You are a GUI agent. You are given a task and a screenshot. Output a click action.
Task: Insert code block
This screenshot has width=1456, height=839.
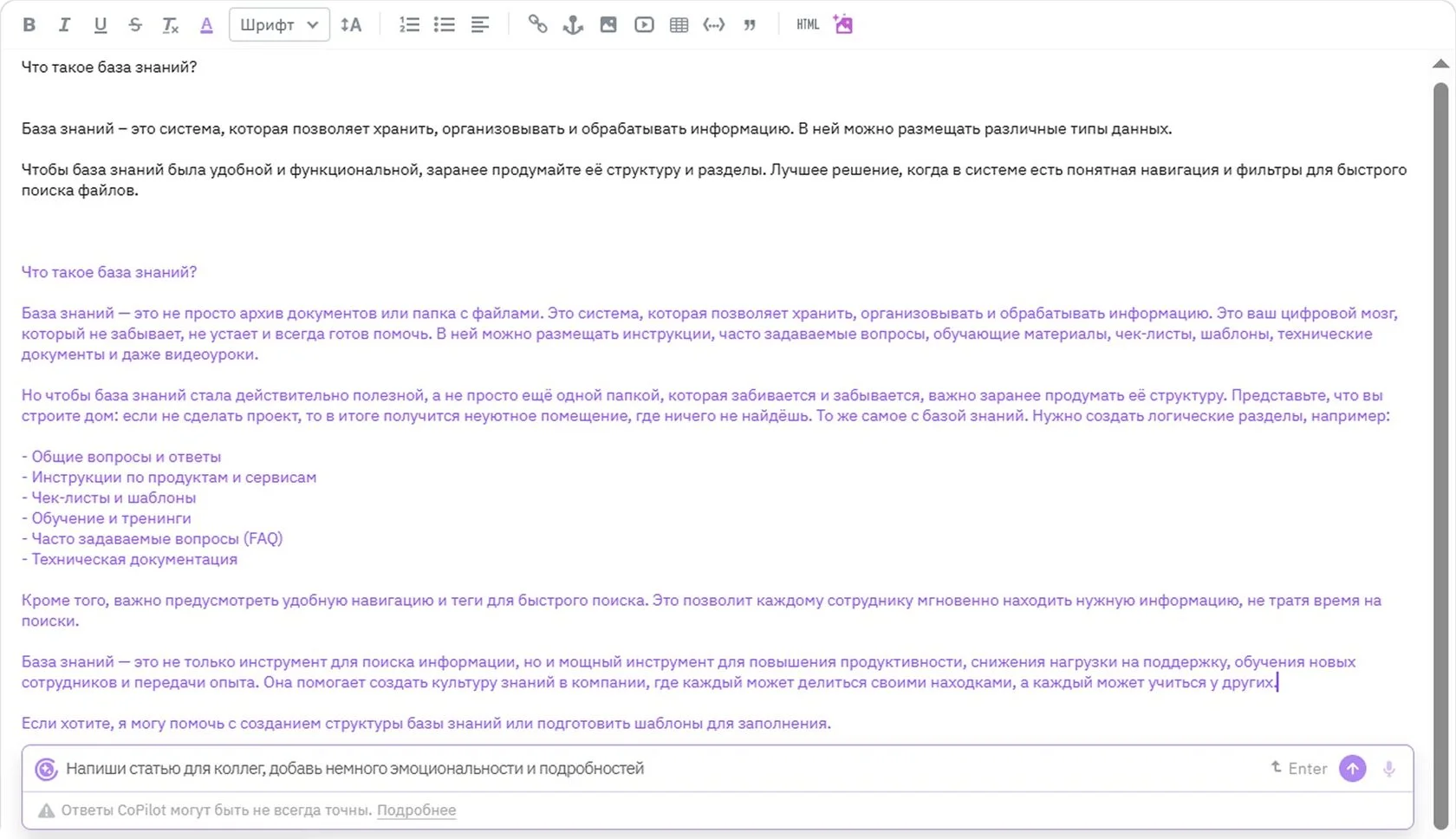pyautogui.click(x=714, y=25)
